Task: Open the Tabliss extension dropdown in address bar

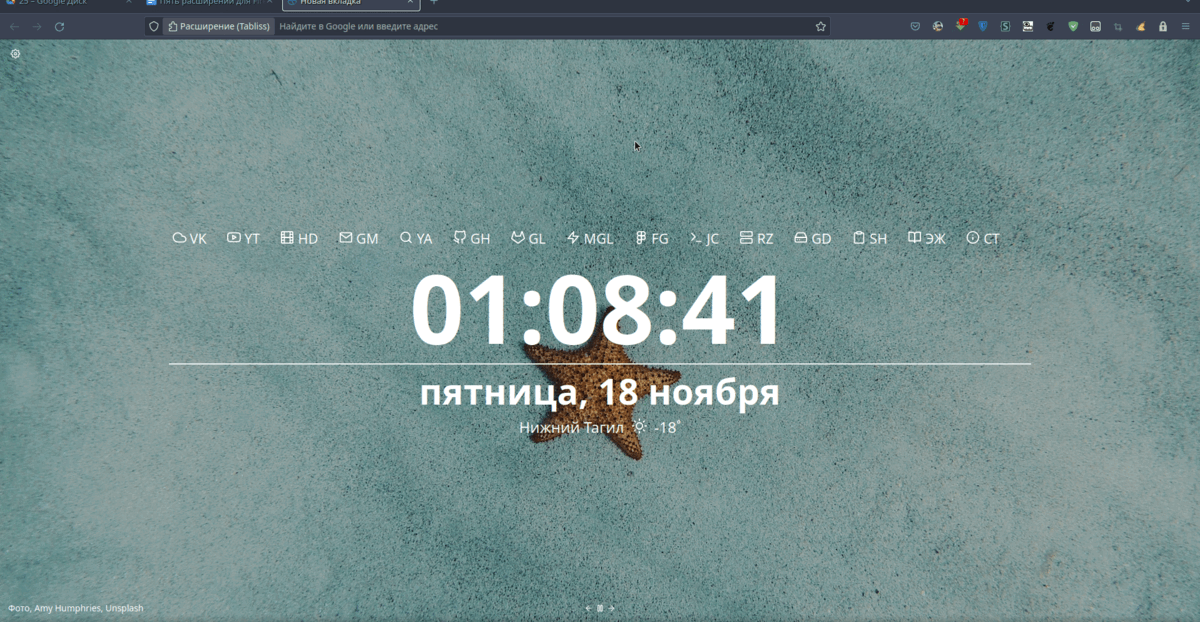Action: pos(218,26)
